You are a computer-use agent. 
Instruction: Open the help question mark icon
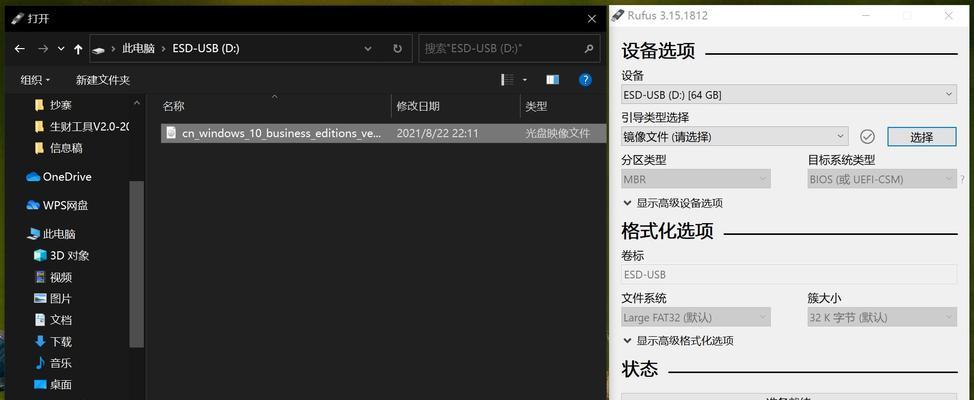pos(585,80)
